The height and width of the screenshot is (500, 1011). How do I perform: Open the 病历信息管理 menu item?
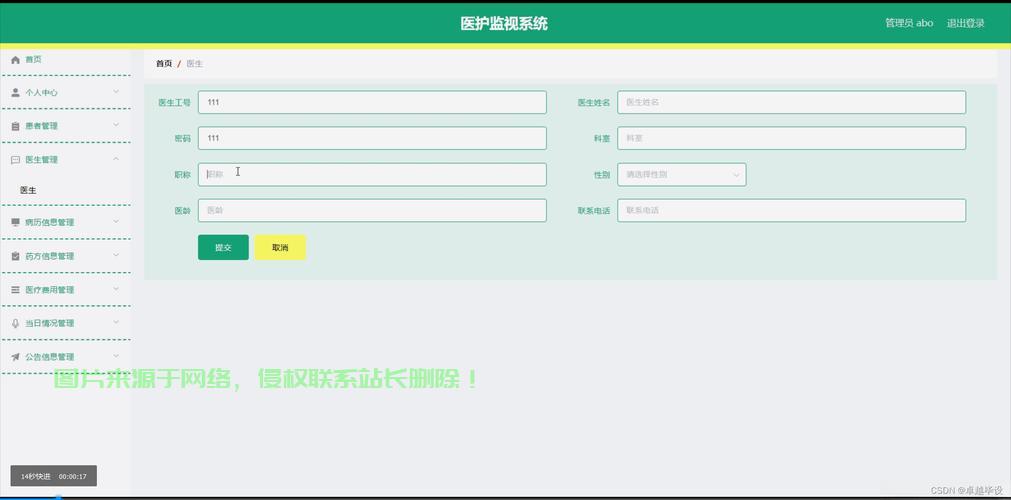pos(65,222)
